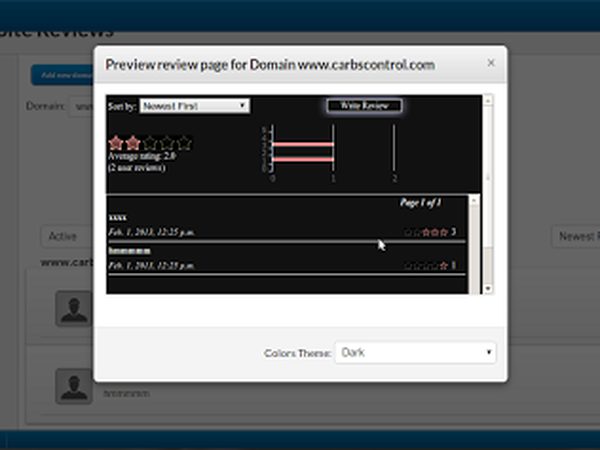Screen dimensions: 600x450
Task: Click the outer preview scrollbar up arrow
Action: point(488,100)
